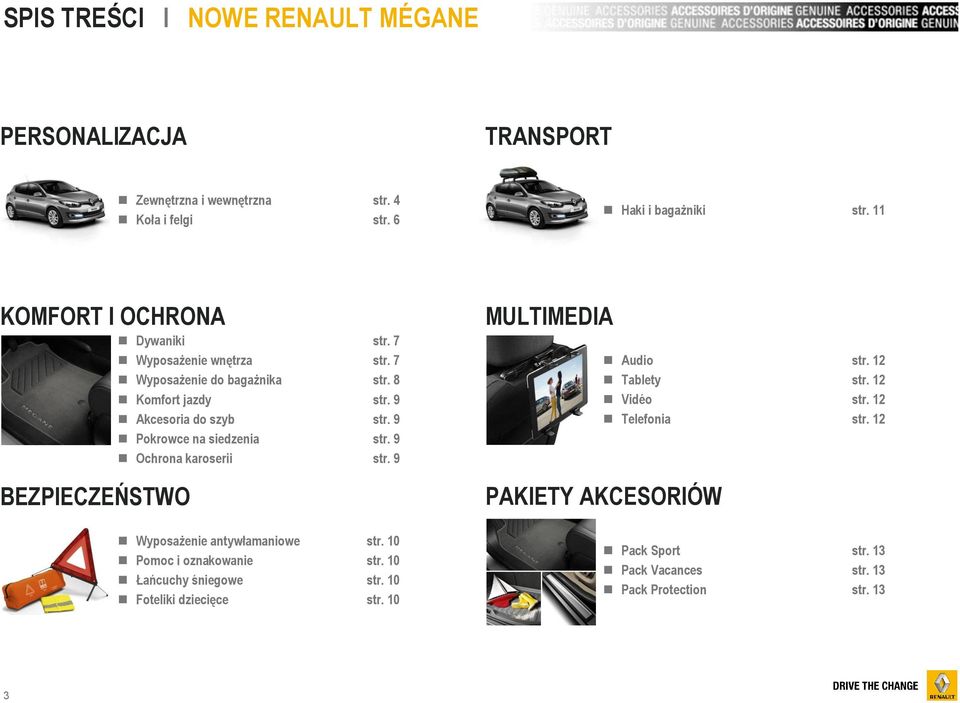Click page number str. 4
Viewport: 960px width, 703px height.
click(386, 200)
